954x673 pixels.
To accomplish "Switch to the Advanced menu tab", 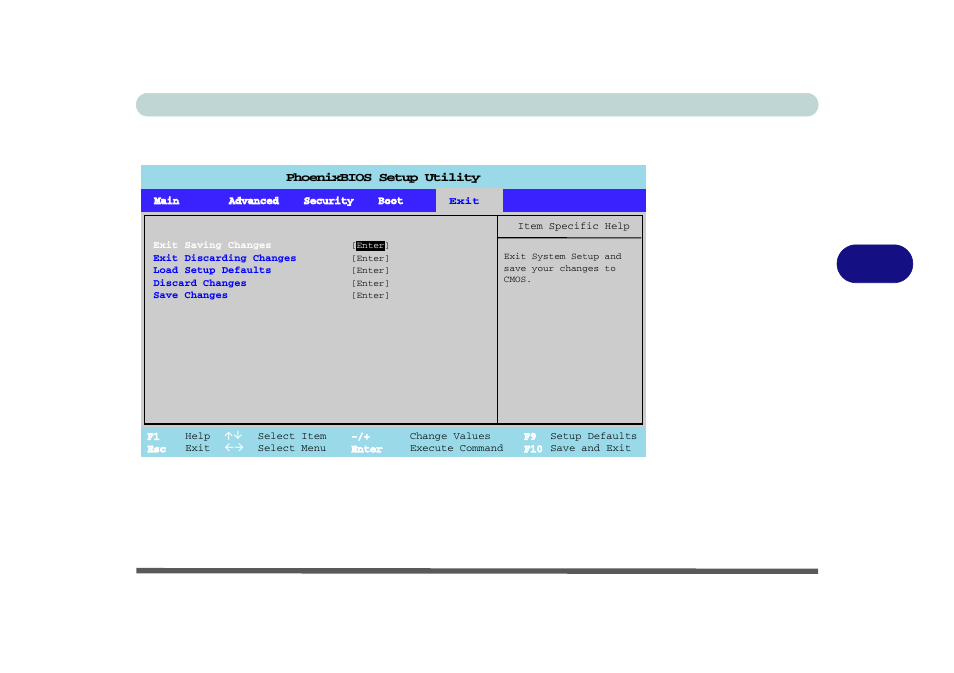I will tap(253, 201).
